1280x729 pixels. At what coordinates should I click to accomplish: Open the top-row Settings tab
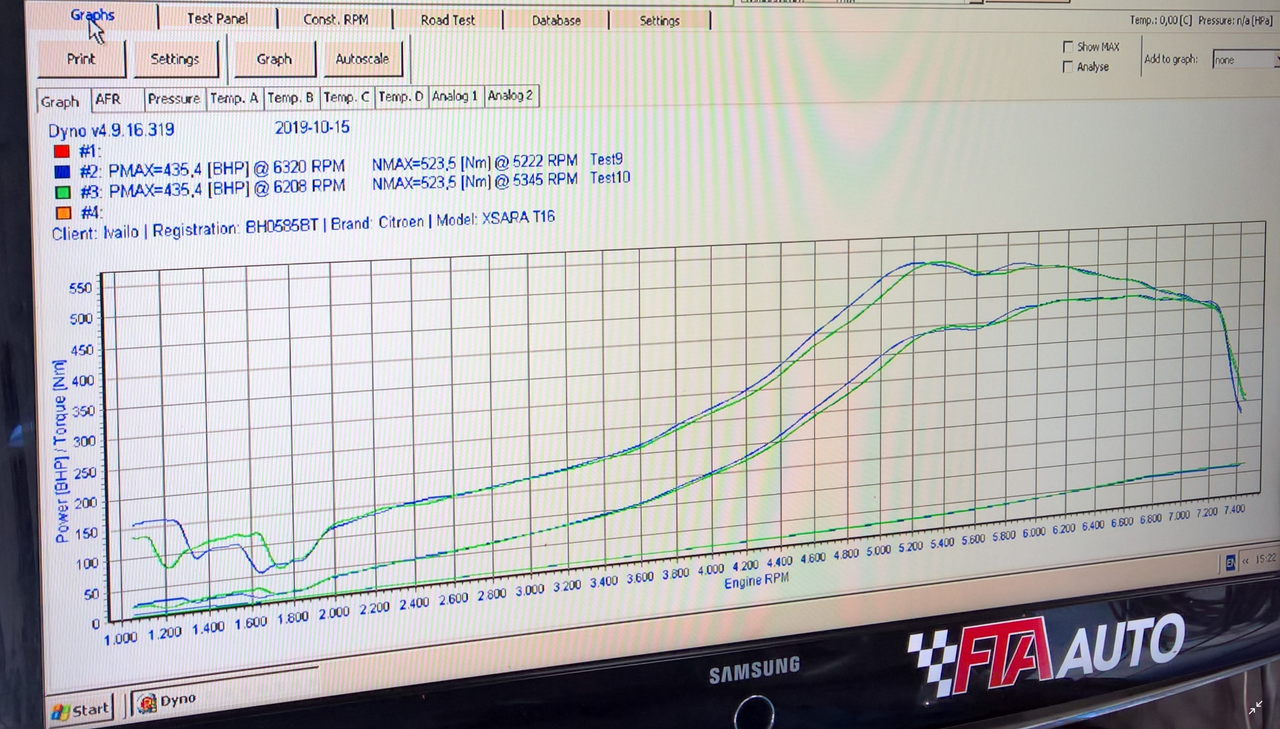coord(659,20)
